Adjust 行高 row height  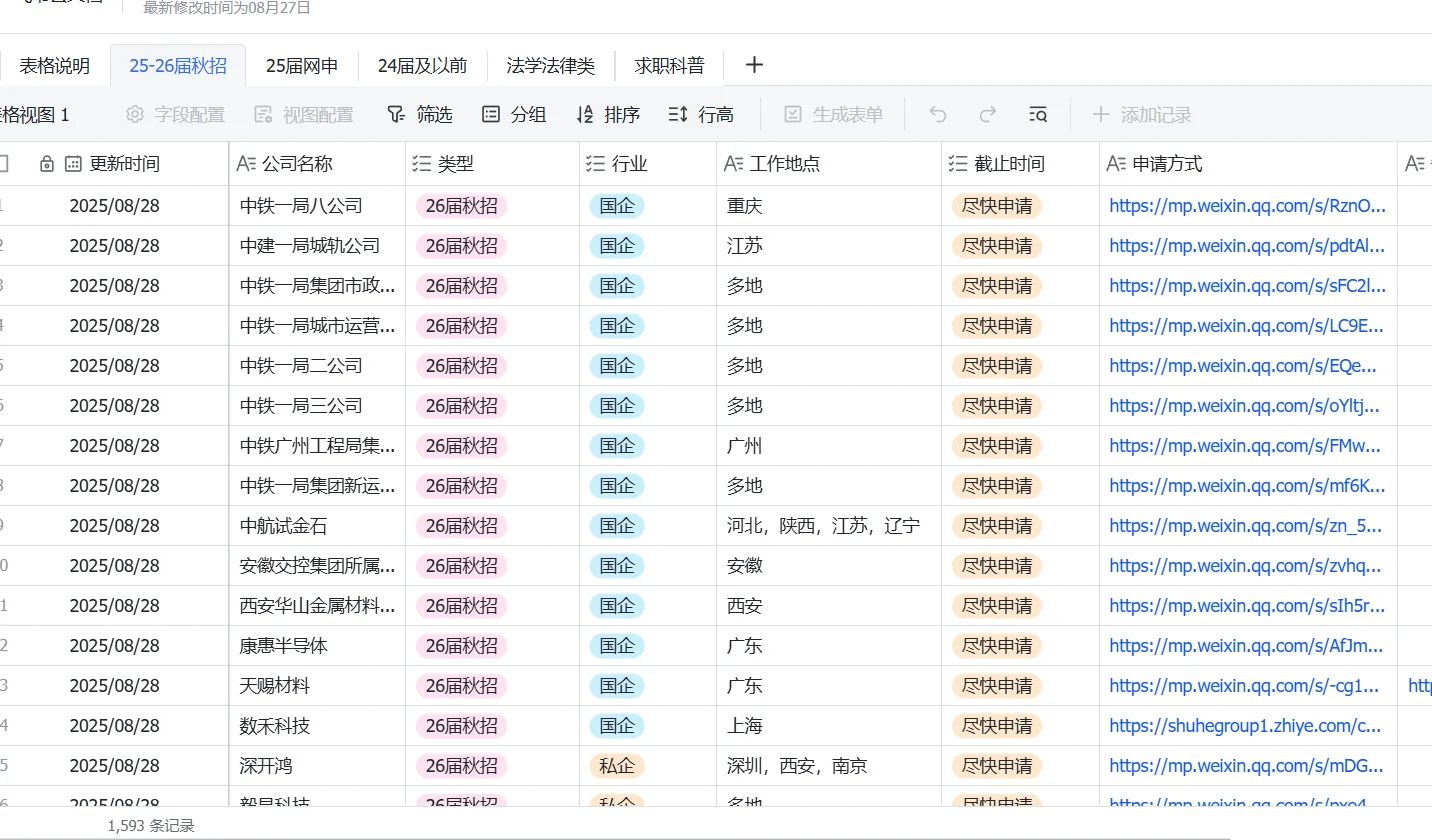pos(701,115)
